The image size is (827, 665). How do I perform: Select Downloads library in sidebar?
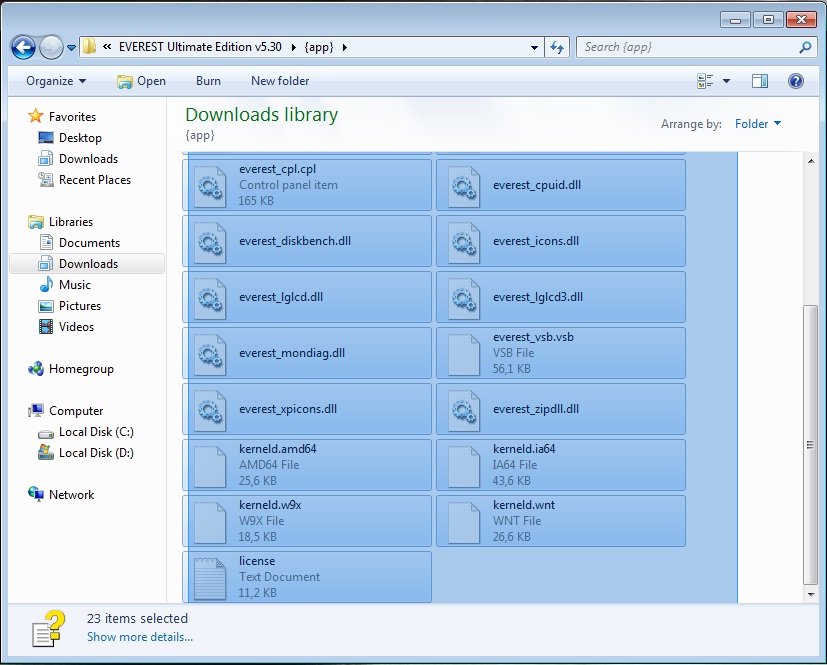tap(87, 264)
